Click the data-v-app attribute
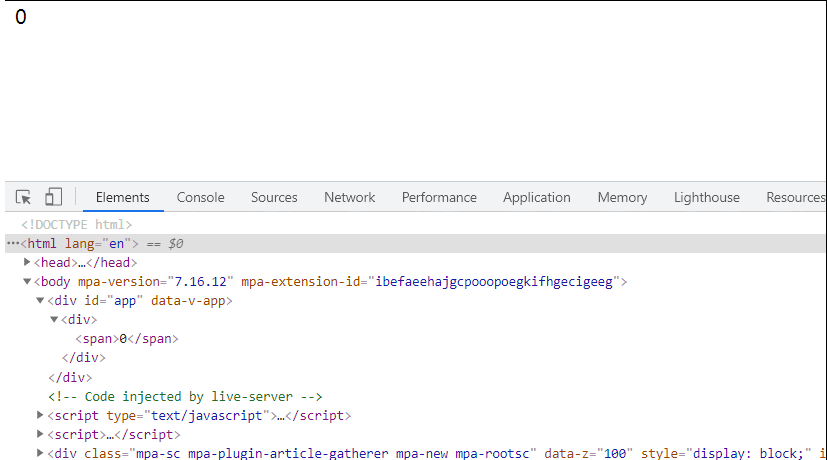Image resolution: width=827 pixels, height=460 pixels. click(x=188, y=301)
